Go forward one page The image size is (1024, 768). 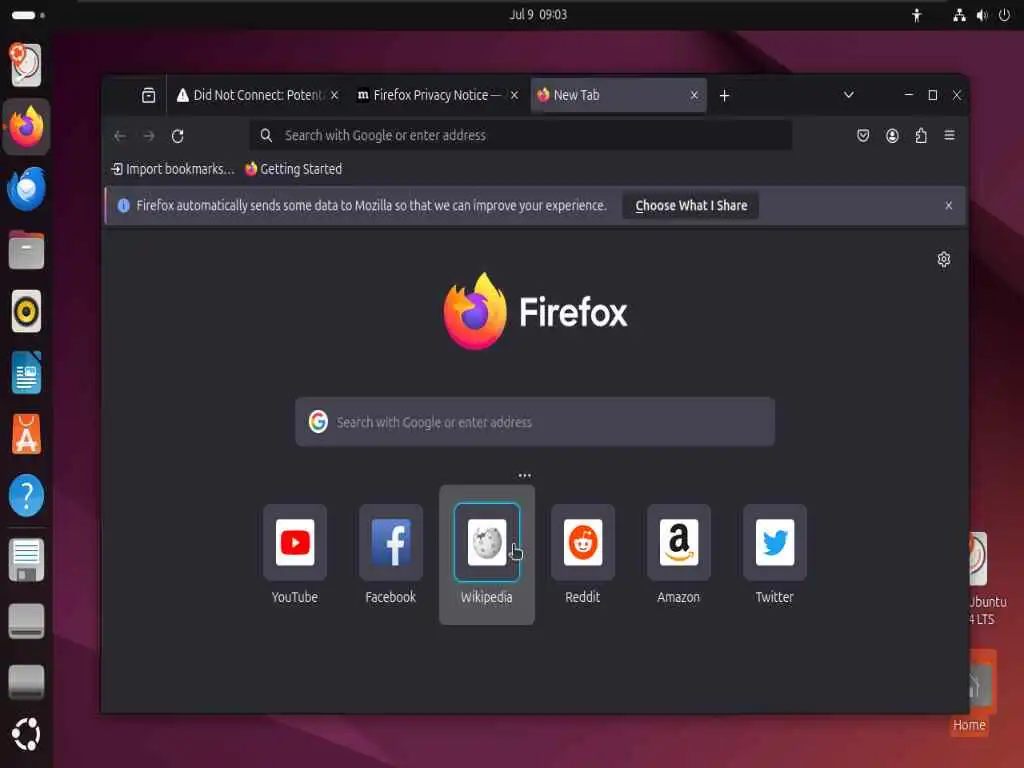click(149, 136)
